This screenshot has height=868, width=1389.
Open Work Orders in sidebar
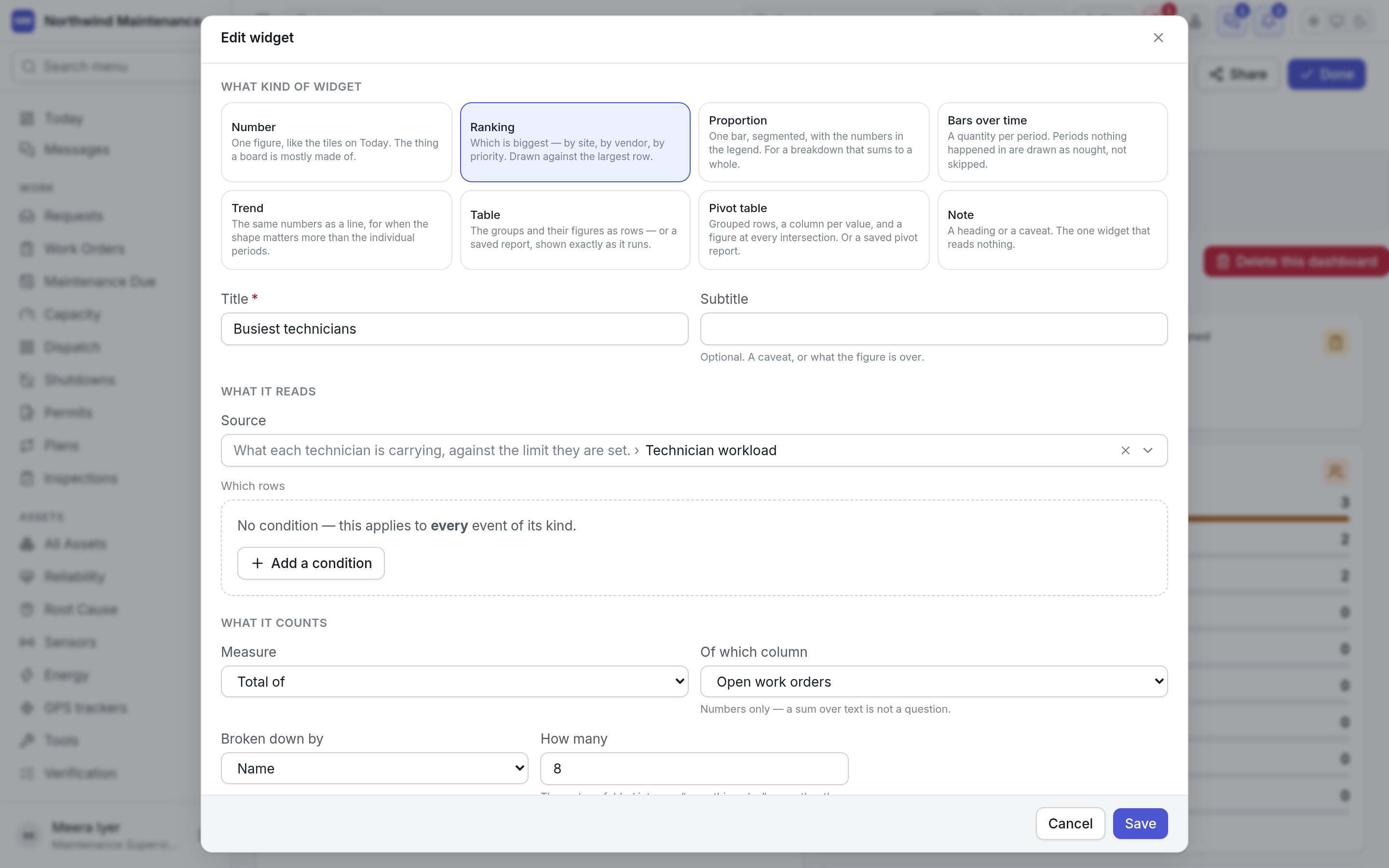pyautogui.click(x=84, y=249)
